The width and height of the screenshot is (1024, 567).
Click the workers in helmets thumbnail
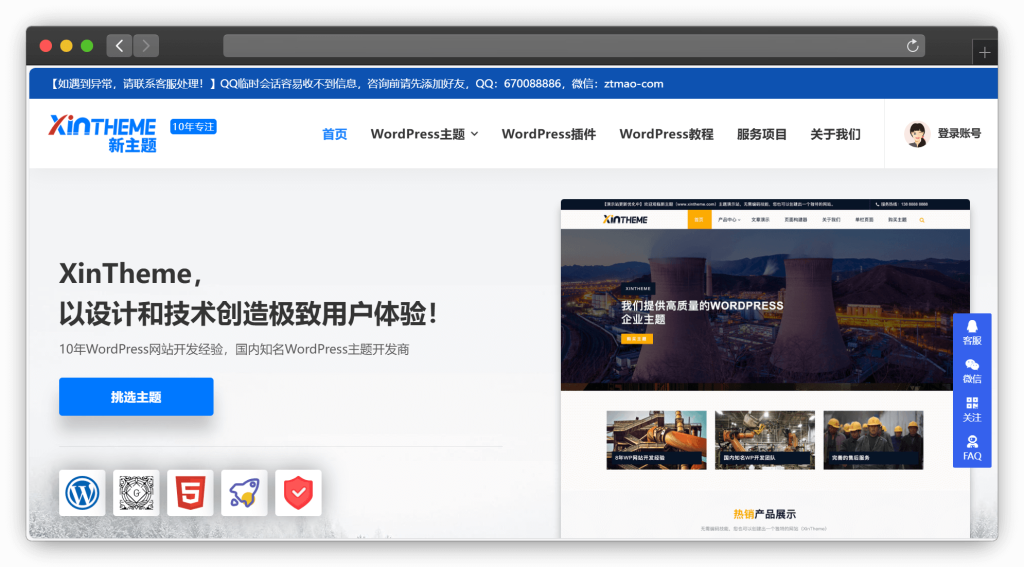tap(873, 440)
